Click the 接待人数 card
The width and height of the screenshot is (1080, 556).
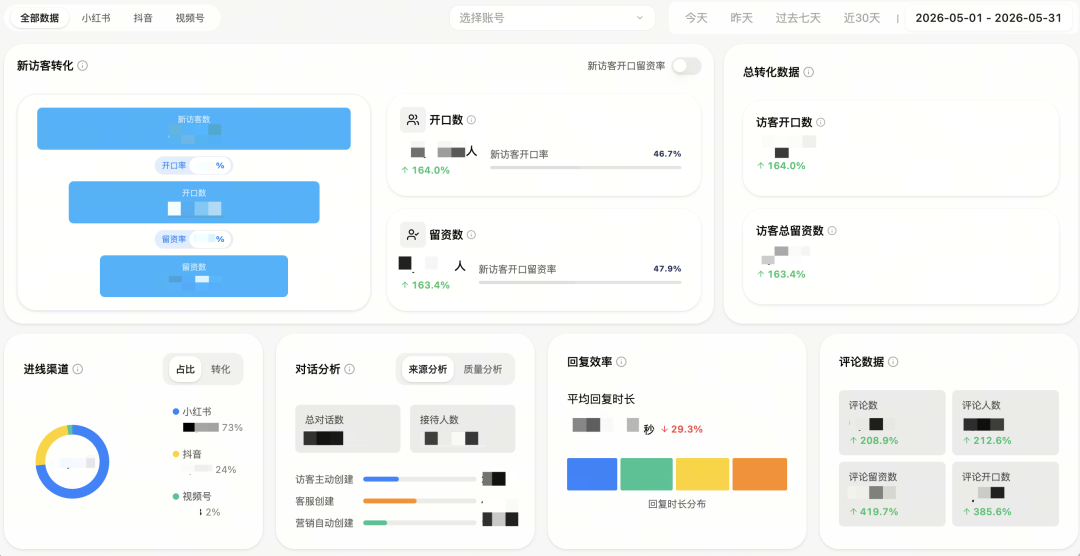click(462, 429)
